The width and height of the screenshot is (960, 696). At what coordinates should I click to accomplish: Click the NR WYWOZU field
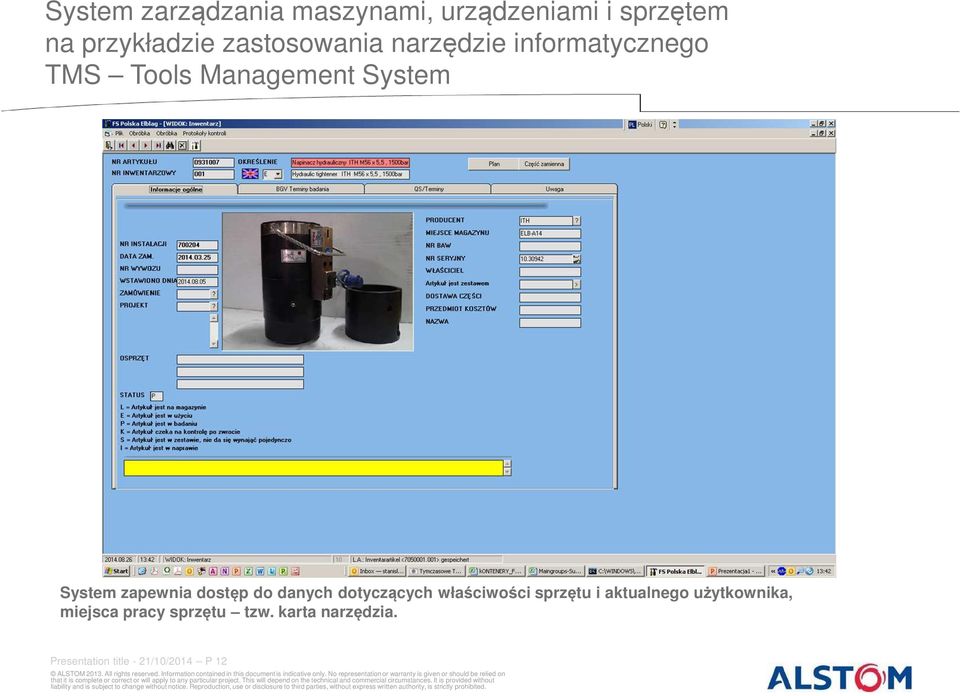click(x=197, y=270)
